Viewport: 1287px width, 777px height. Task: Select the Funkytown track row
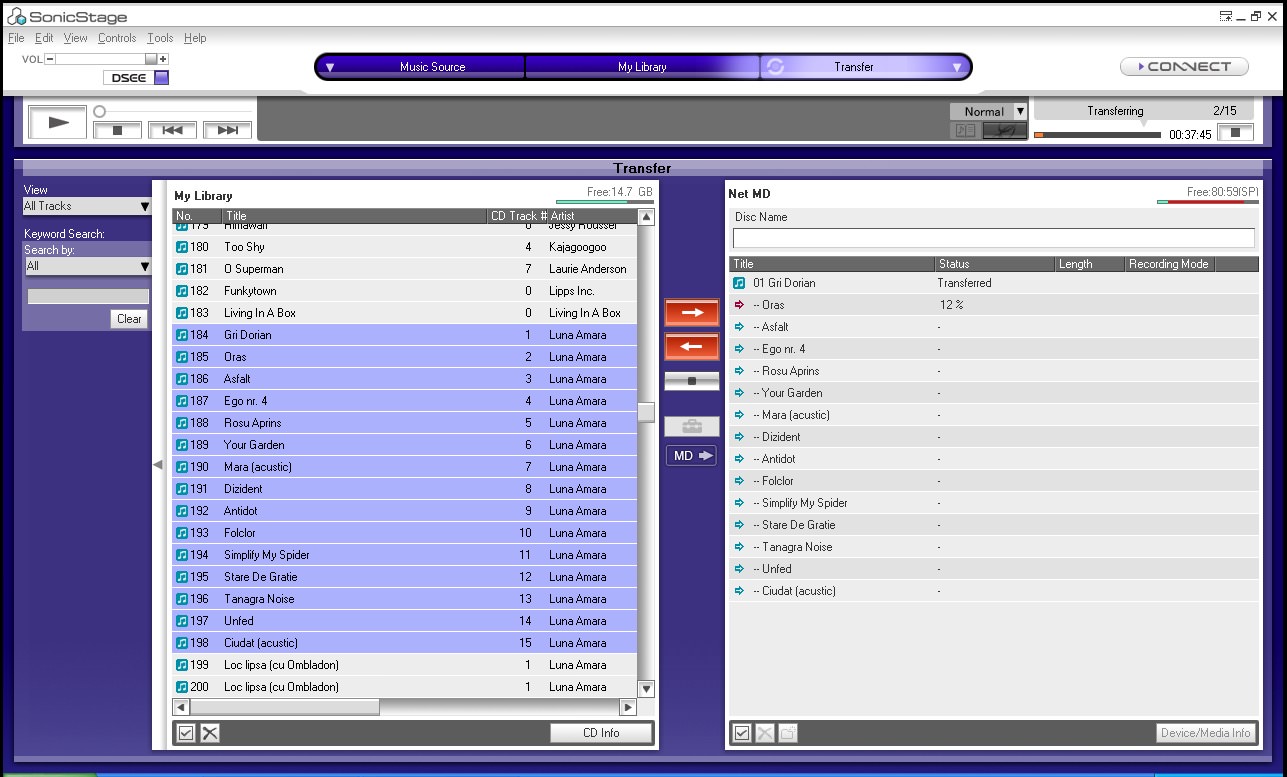405,291
